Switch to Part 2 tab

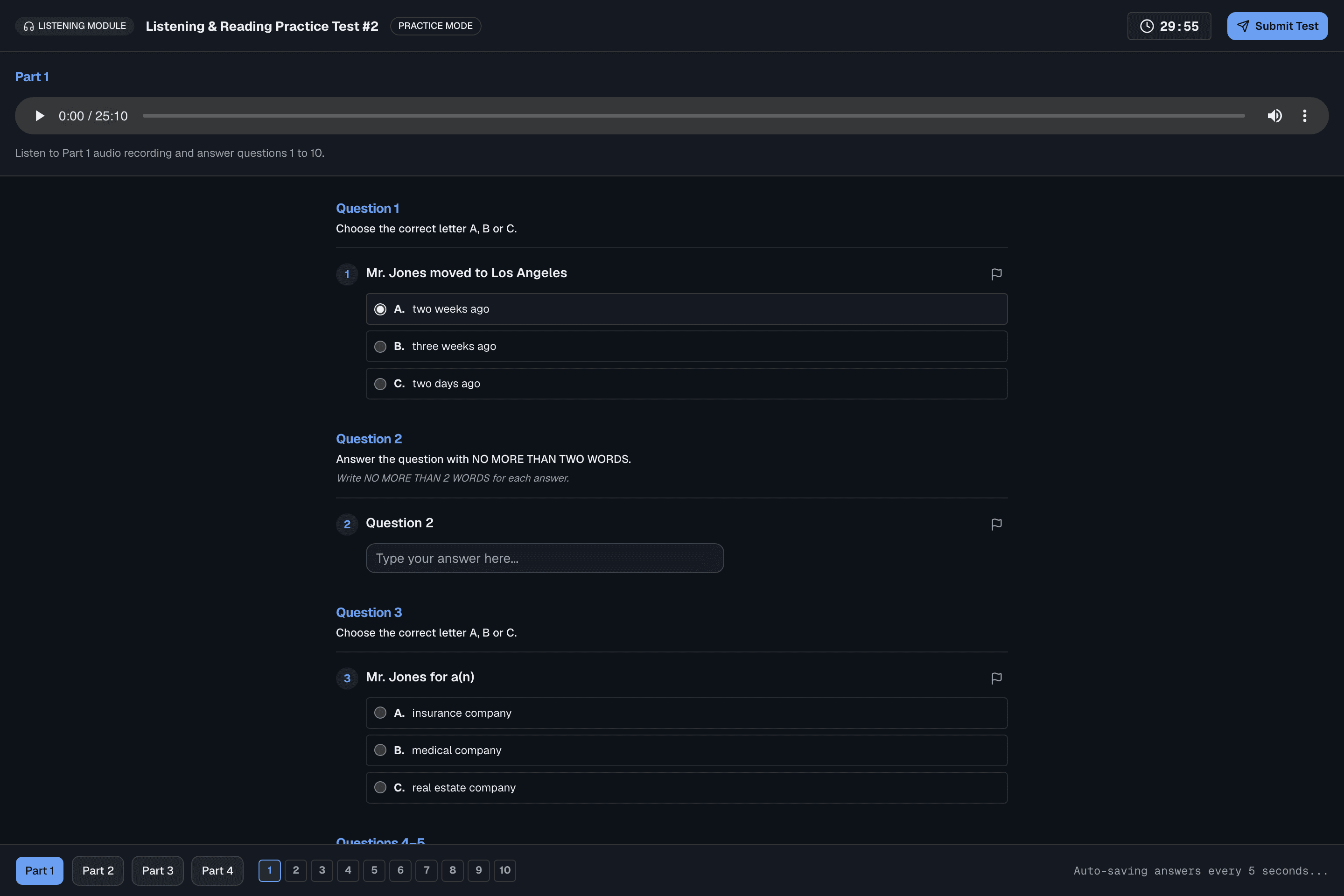(98, 871)
